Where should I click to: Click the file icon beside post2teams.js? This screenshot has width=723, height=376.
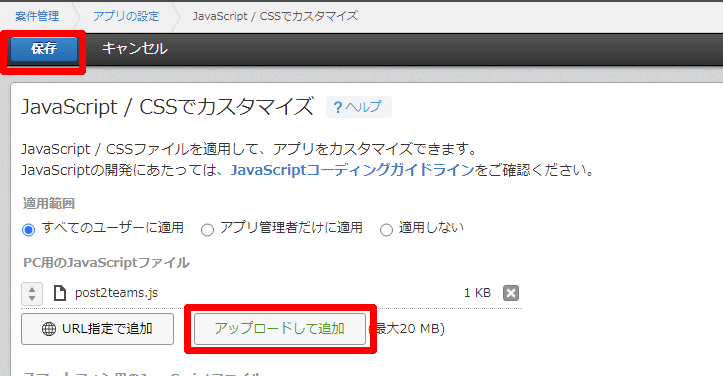(60, 293)
